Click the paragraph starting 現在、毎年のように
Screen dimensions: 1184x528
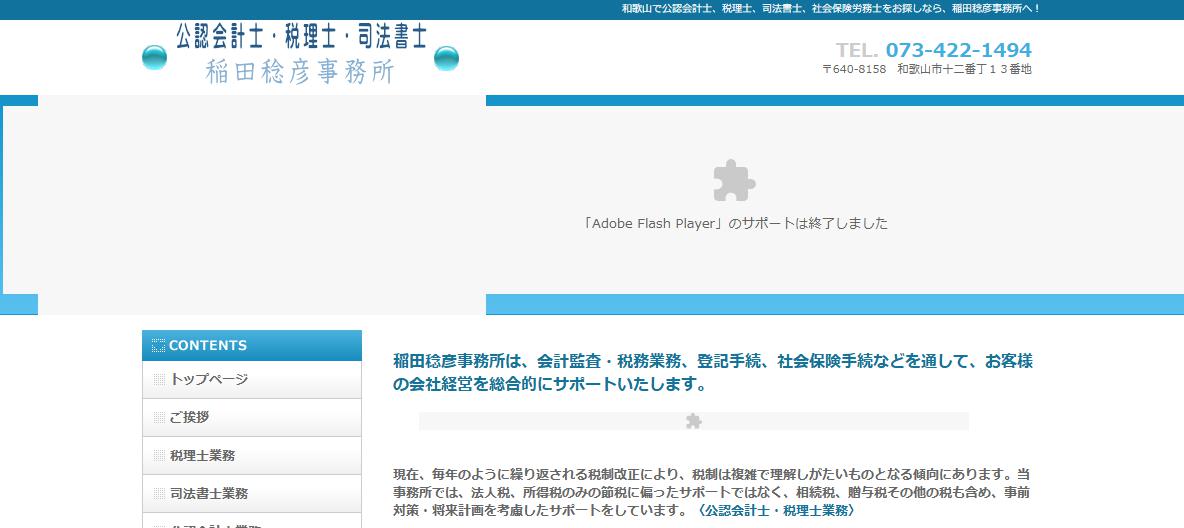(x=712, y=492)
